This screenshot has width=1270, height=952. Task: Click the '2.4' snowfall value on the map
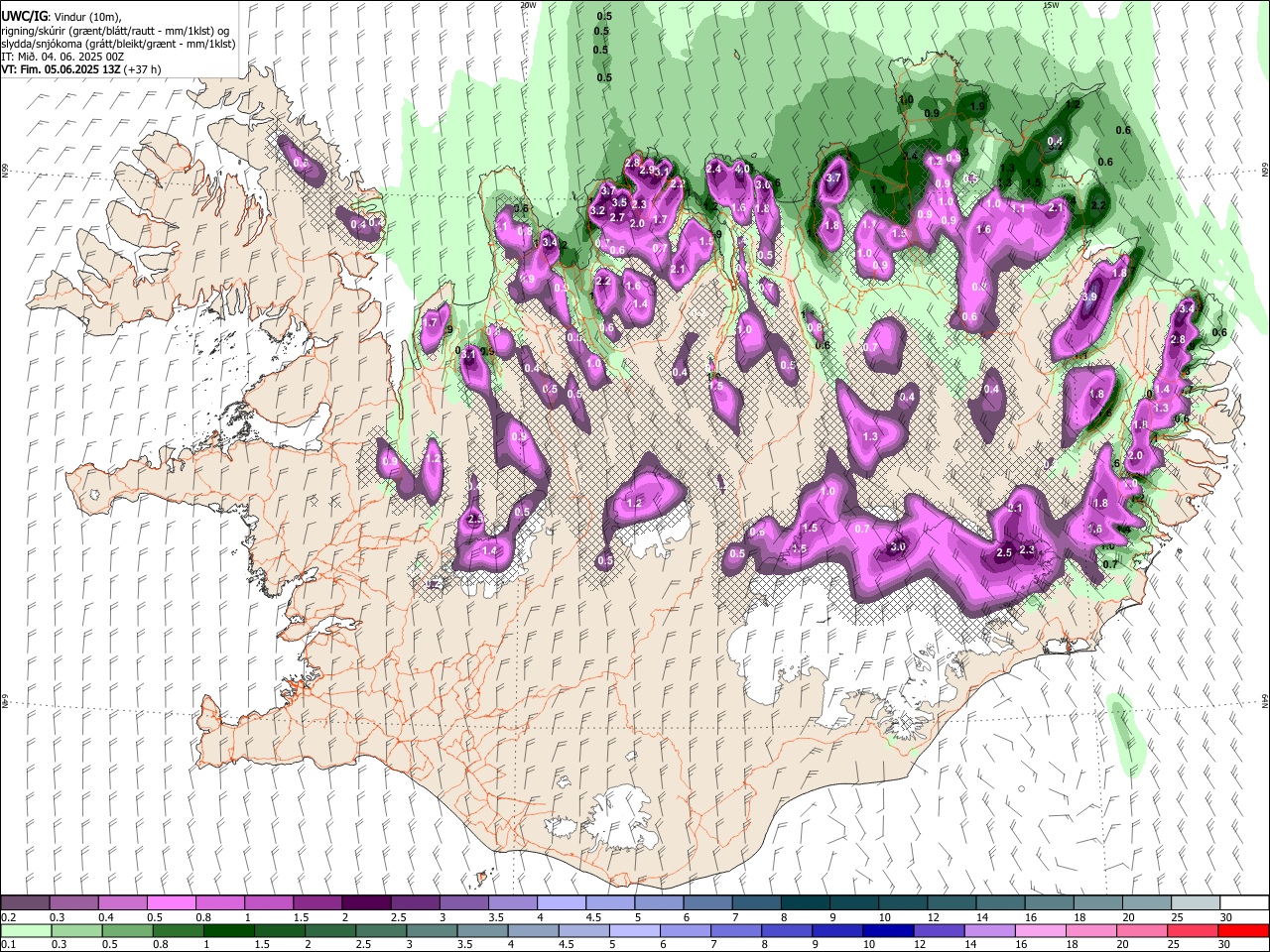point(713,169)
